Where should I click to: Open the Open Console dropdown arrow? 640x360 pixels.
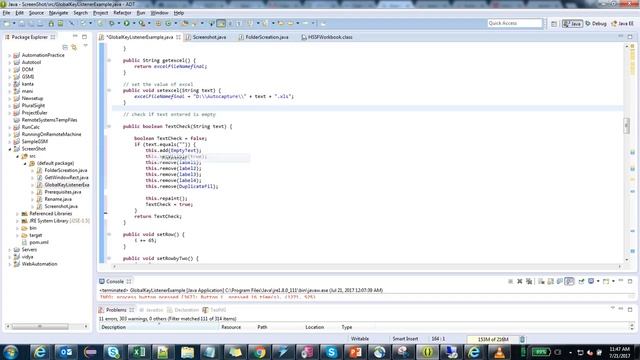(x=613, y=281)
